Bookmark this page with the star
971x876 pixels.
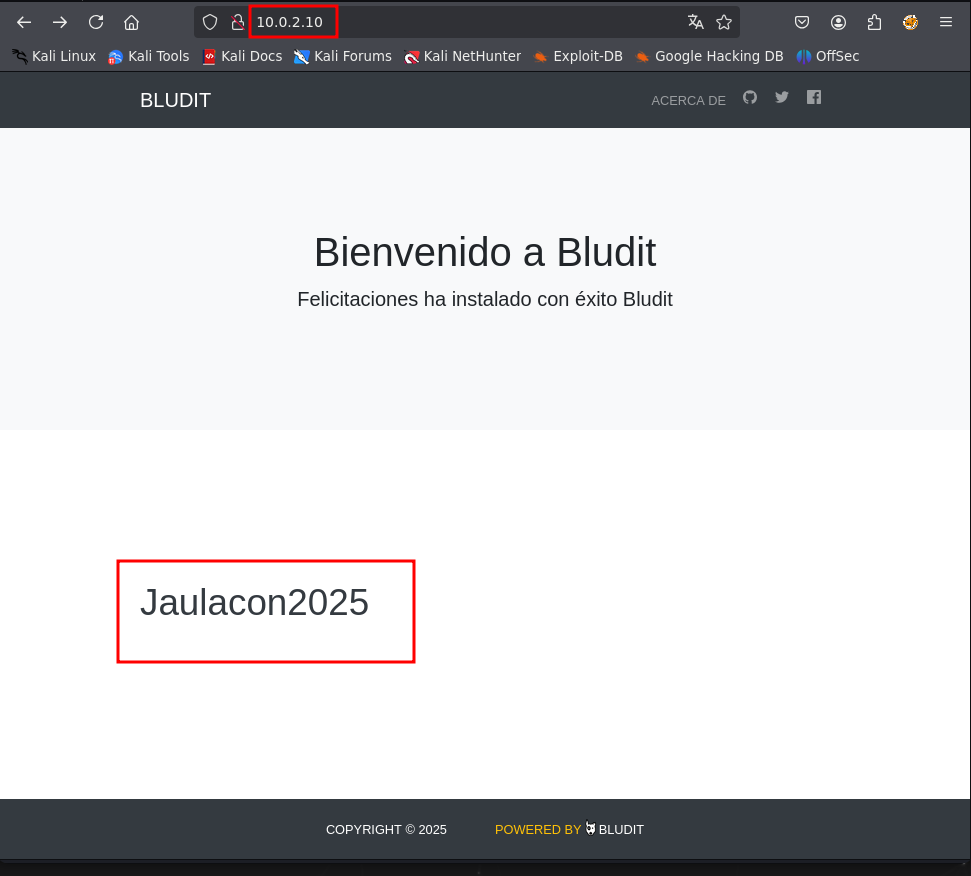click(x=724, y=22)
